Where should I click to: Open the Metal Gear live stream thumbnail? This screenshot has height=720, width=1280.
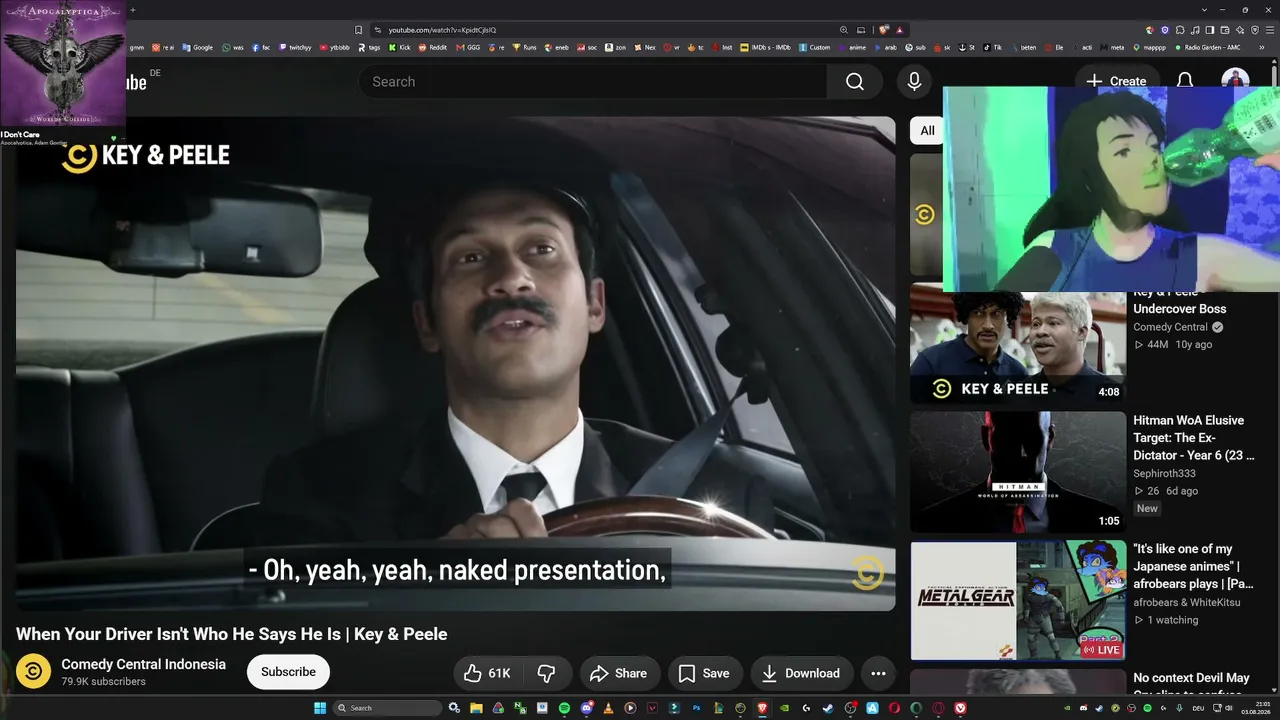click(x=1017, y=600)
